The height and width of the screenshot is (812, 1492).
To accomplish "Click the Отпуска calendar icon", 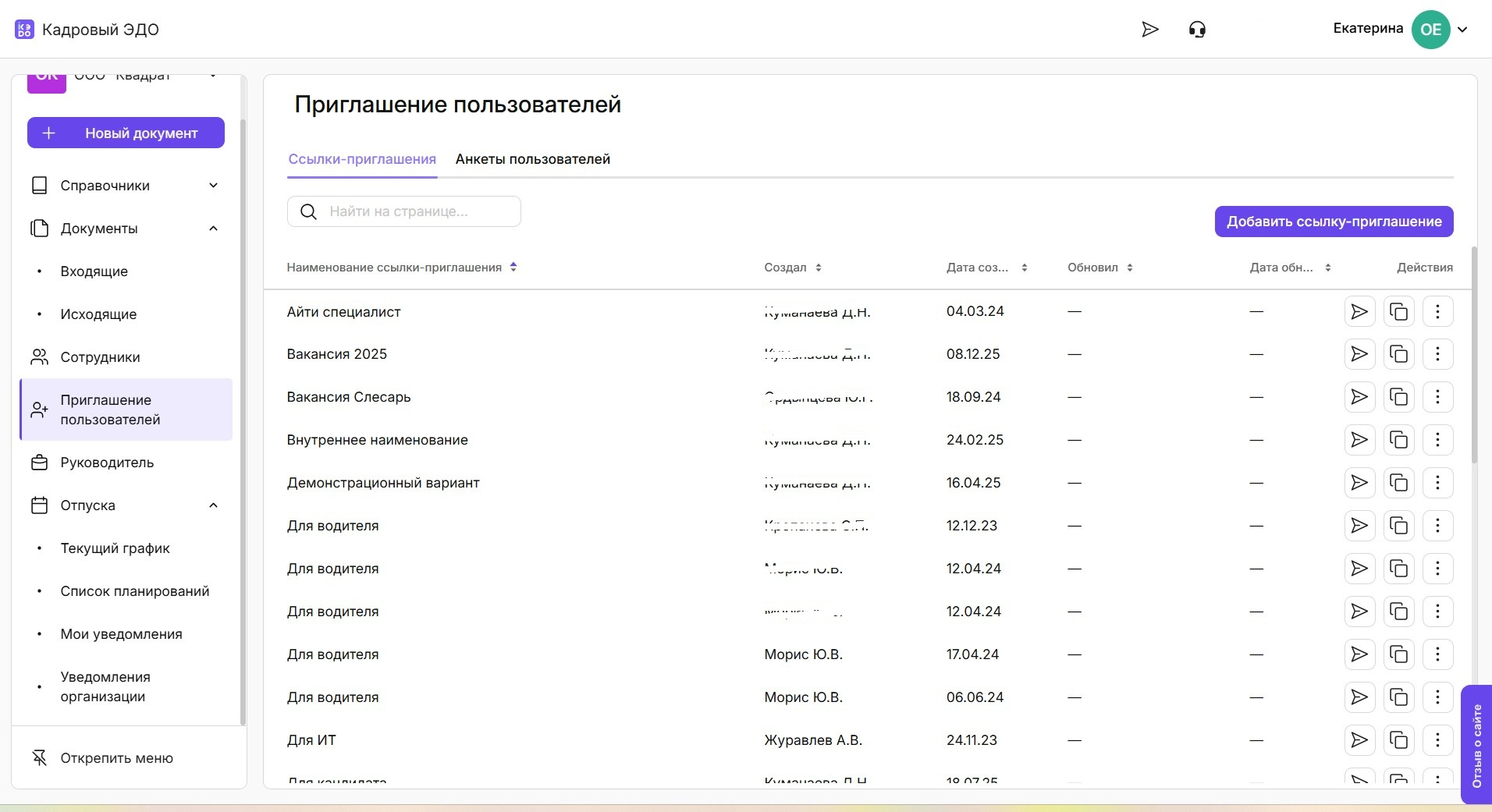I will [39, 505].
